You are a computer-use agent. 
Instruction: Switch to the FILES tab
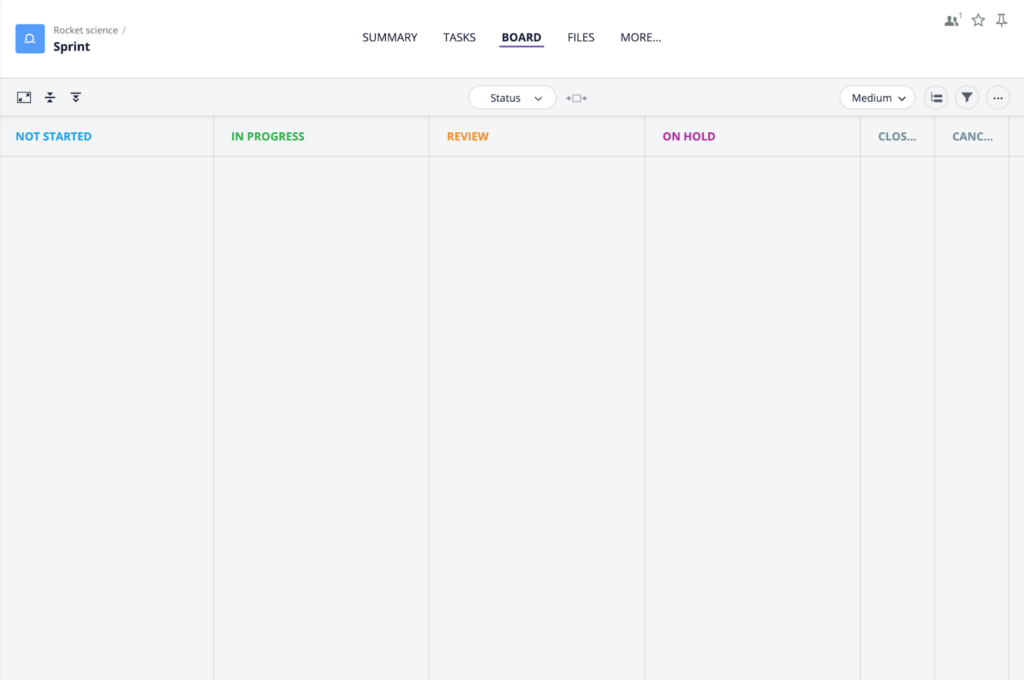[x=580, y=37]
